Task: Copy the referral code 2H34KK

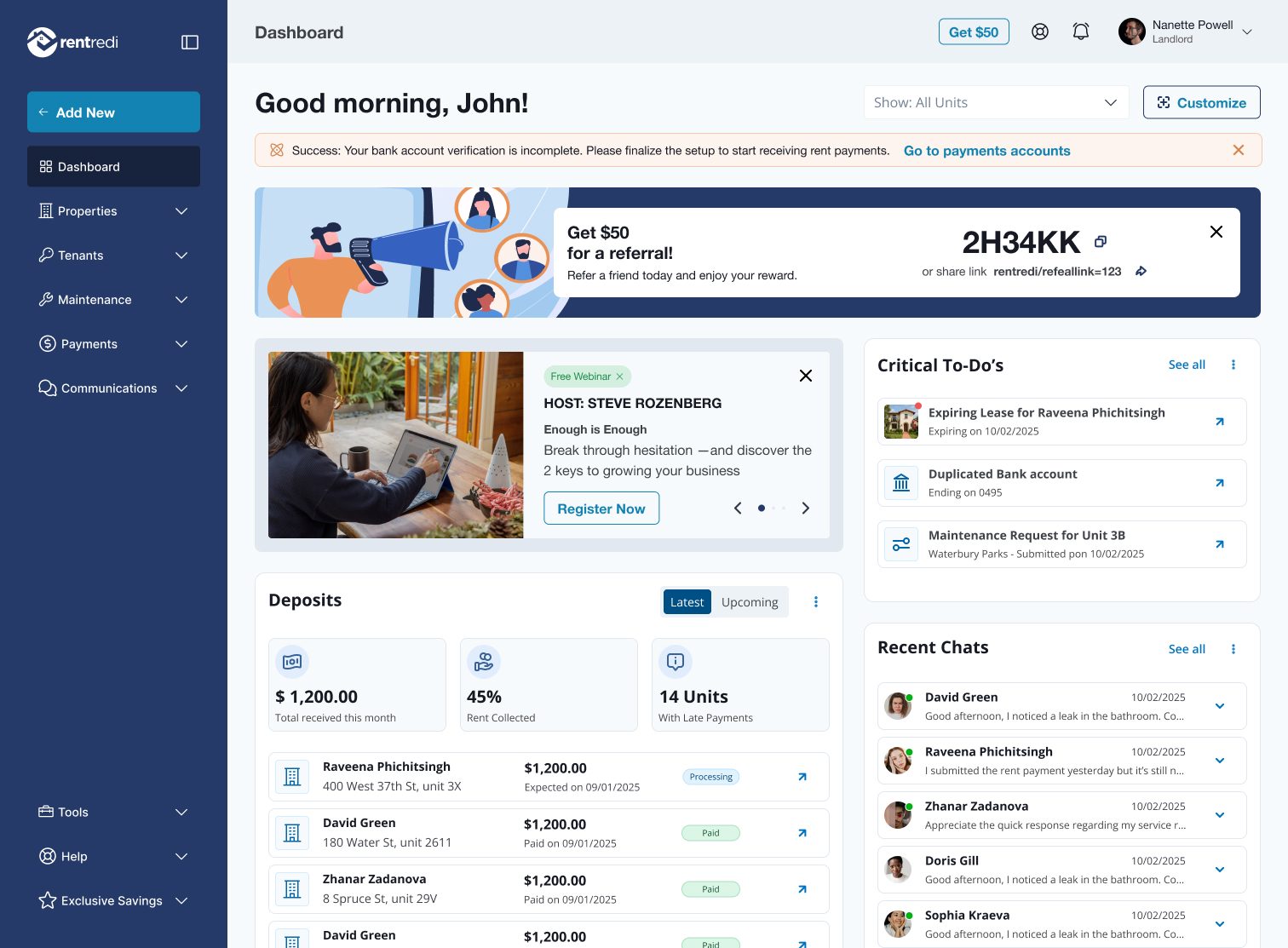Action: point(1101,242)
